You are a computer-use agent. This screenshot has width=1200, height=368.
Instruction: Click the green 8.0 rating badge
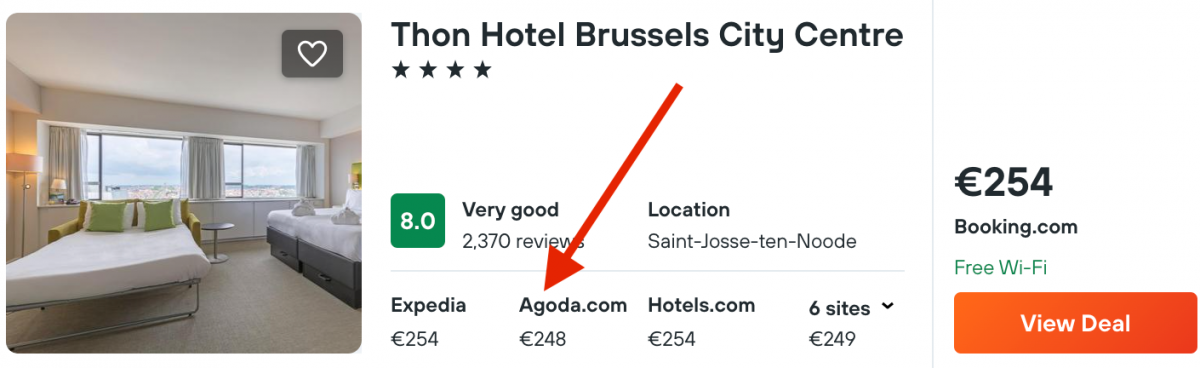click(x=417, y=221)
